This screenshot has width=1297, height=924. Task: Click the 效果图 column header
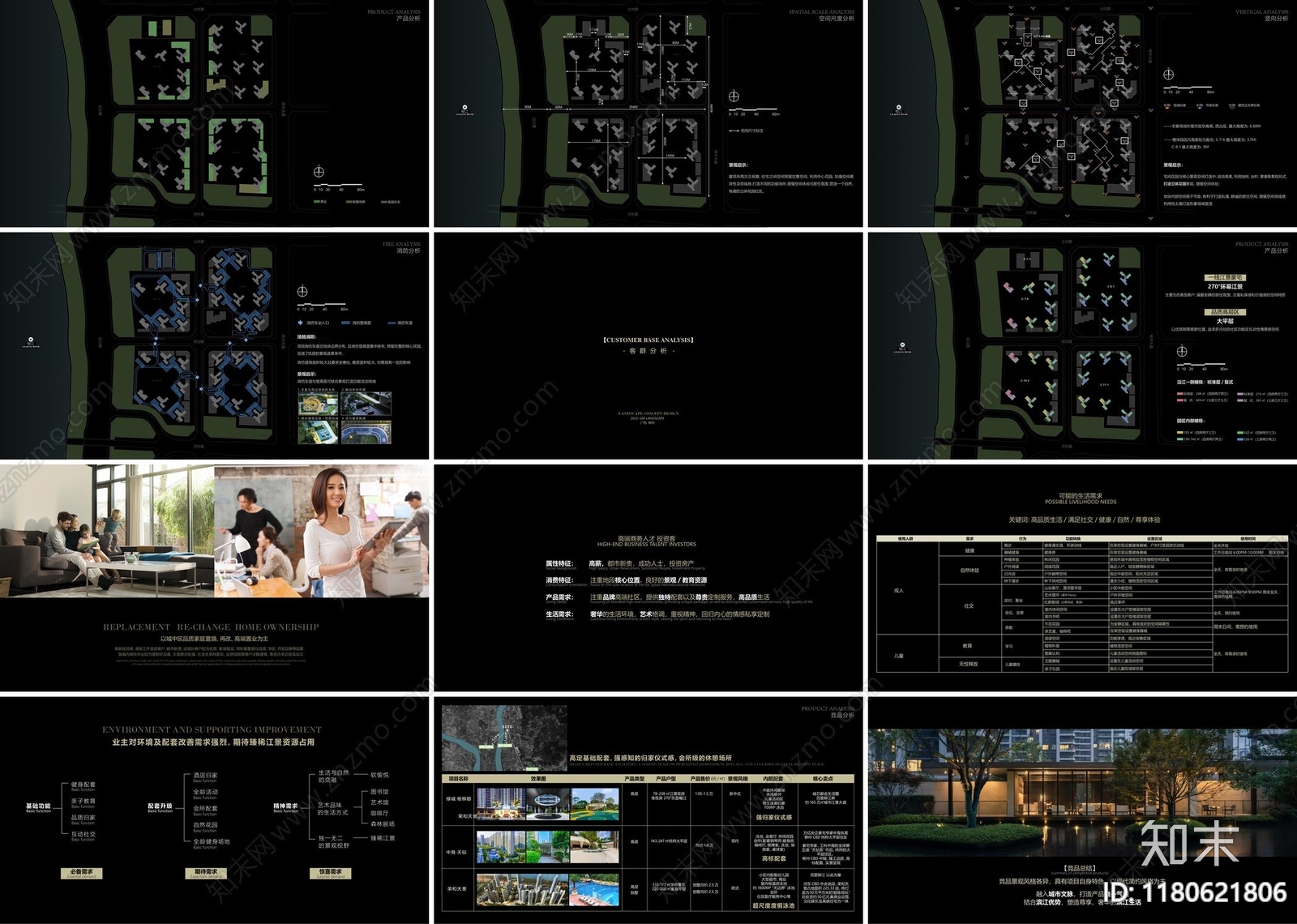coord(538,779)
